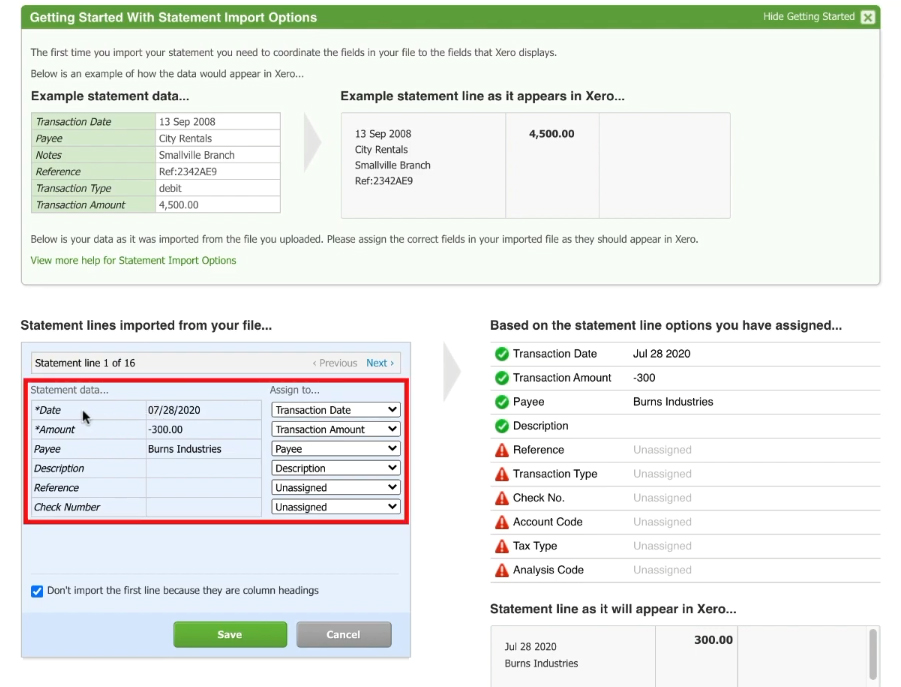
Task: Click Hide Getting Started link
Action: tap(808, 17)
